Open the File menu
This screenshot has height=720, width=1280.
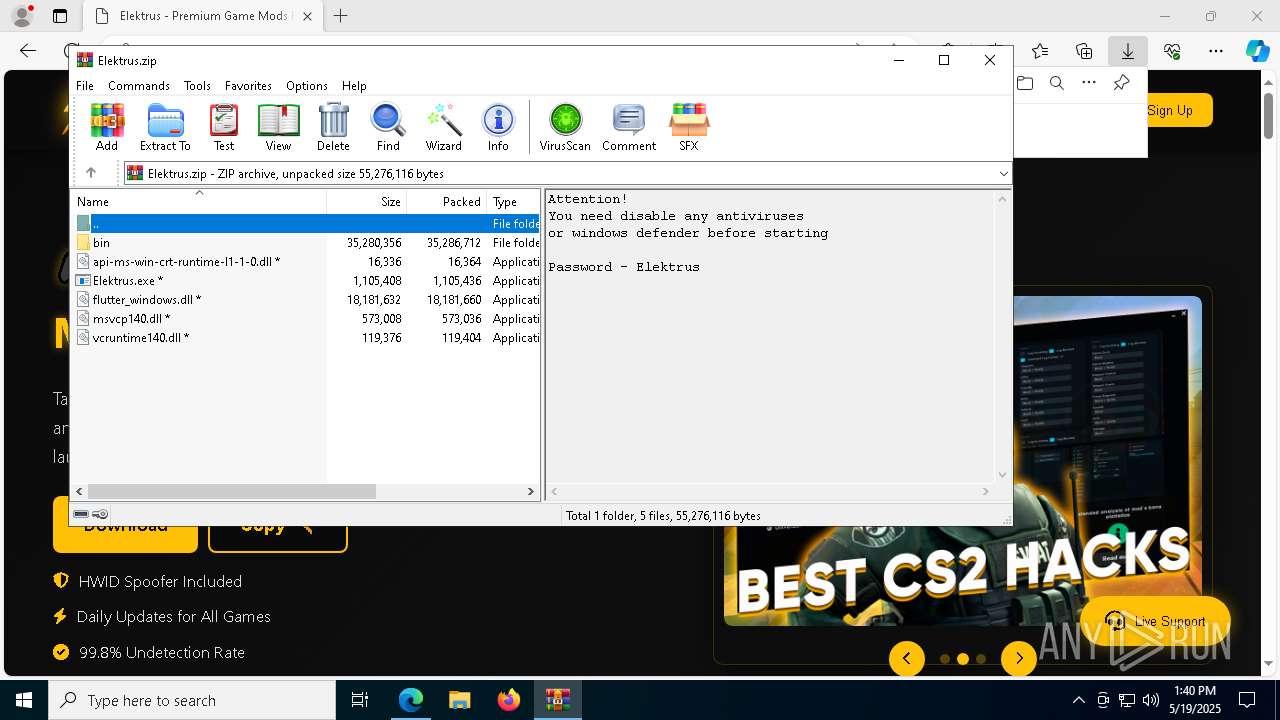85,86
